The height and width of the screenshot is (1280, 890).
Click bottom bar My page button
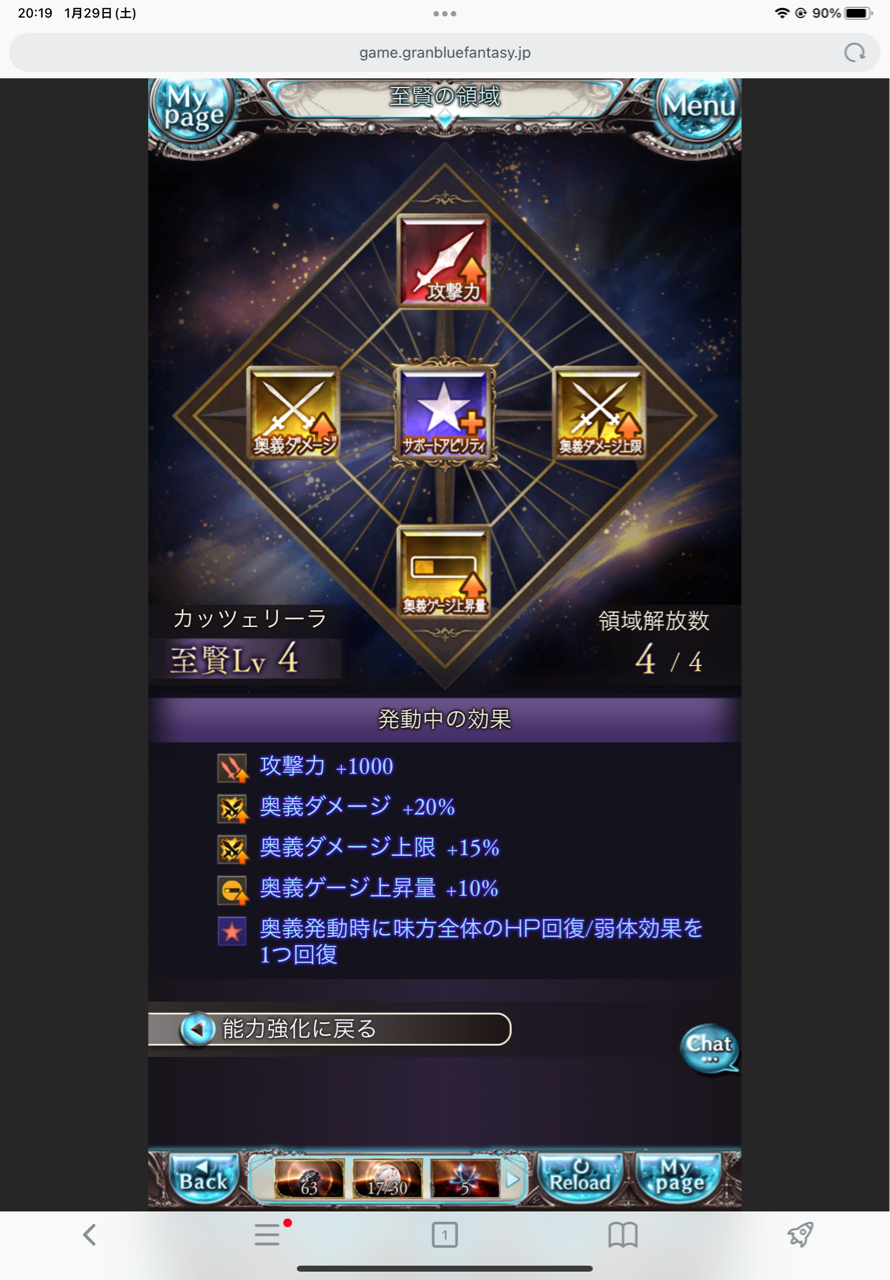tap(678, 1178)
